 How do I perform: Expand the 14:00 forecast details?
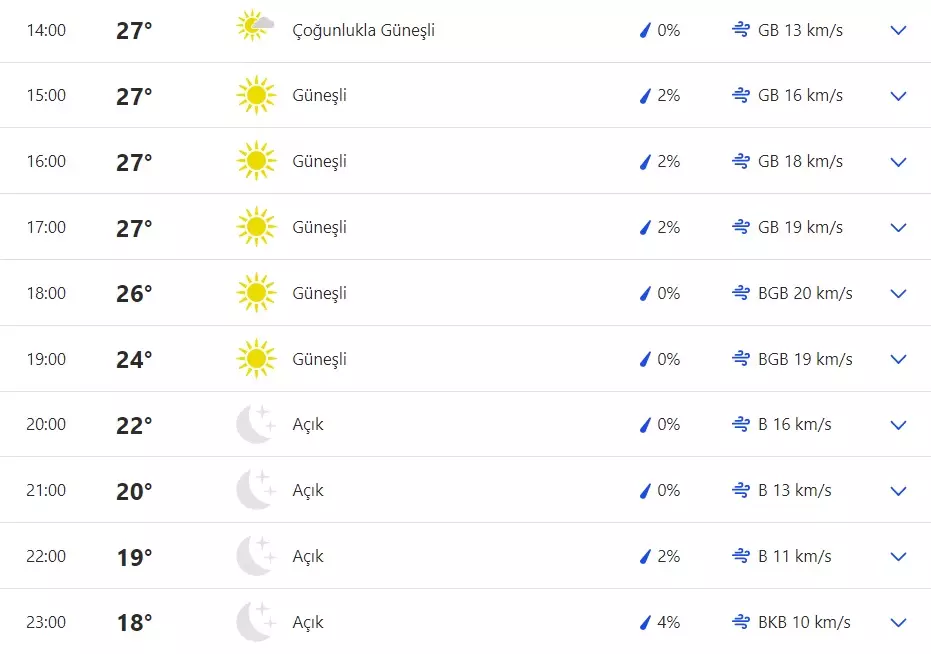[x=898, y=30]
